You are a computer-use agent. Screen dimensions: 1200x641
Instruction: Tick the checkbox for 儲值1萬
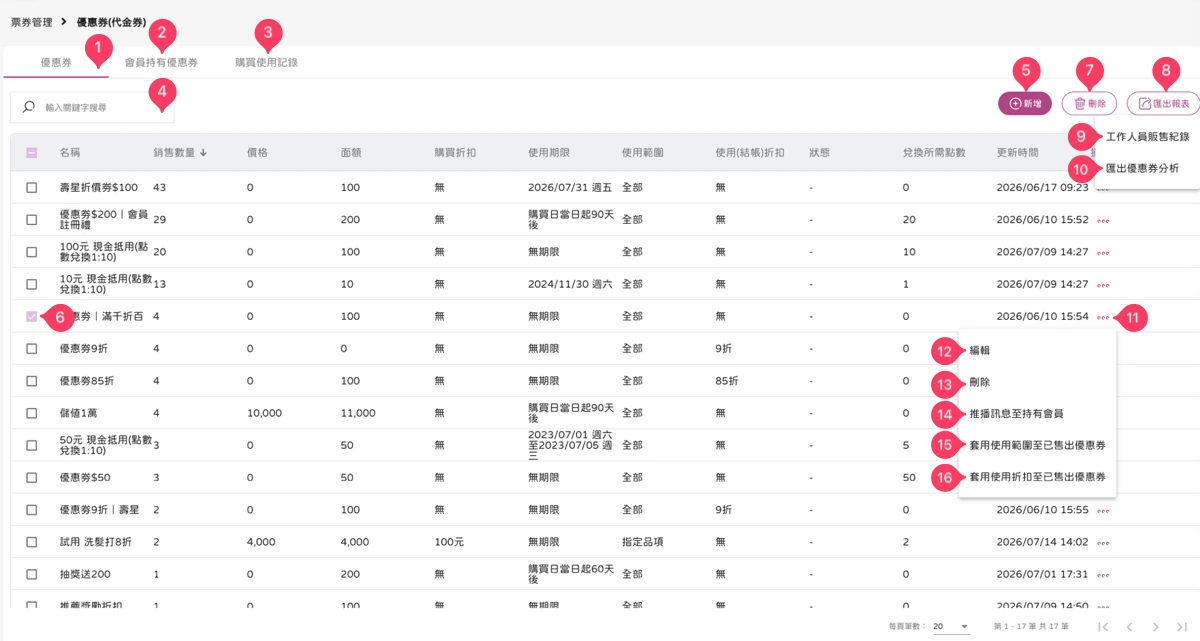(x=32, y=413)
